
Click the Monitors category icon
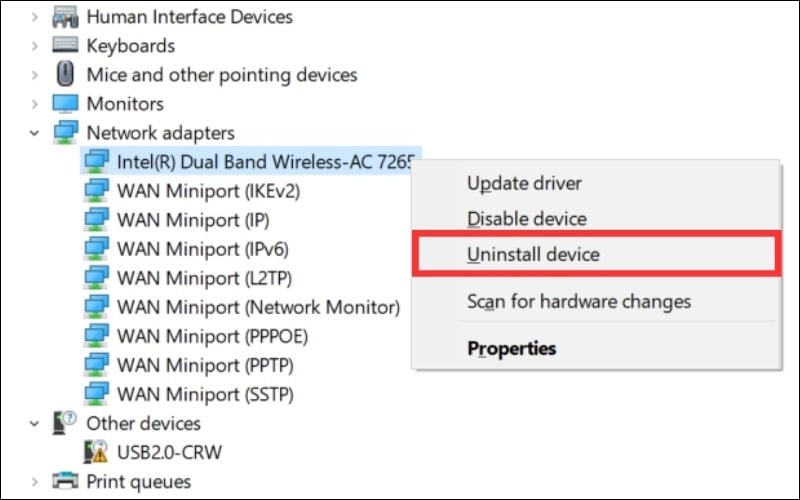click(65, 103)
